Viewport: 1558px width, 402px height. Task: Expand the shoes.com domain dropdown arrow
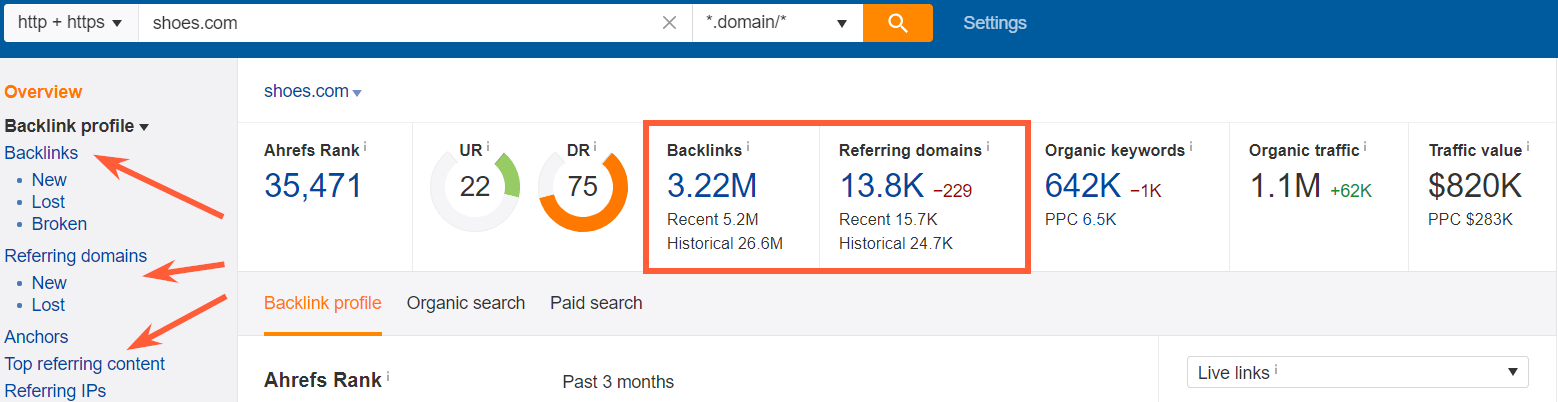pyautogui.click(x=357, y=93)
